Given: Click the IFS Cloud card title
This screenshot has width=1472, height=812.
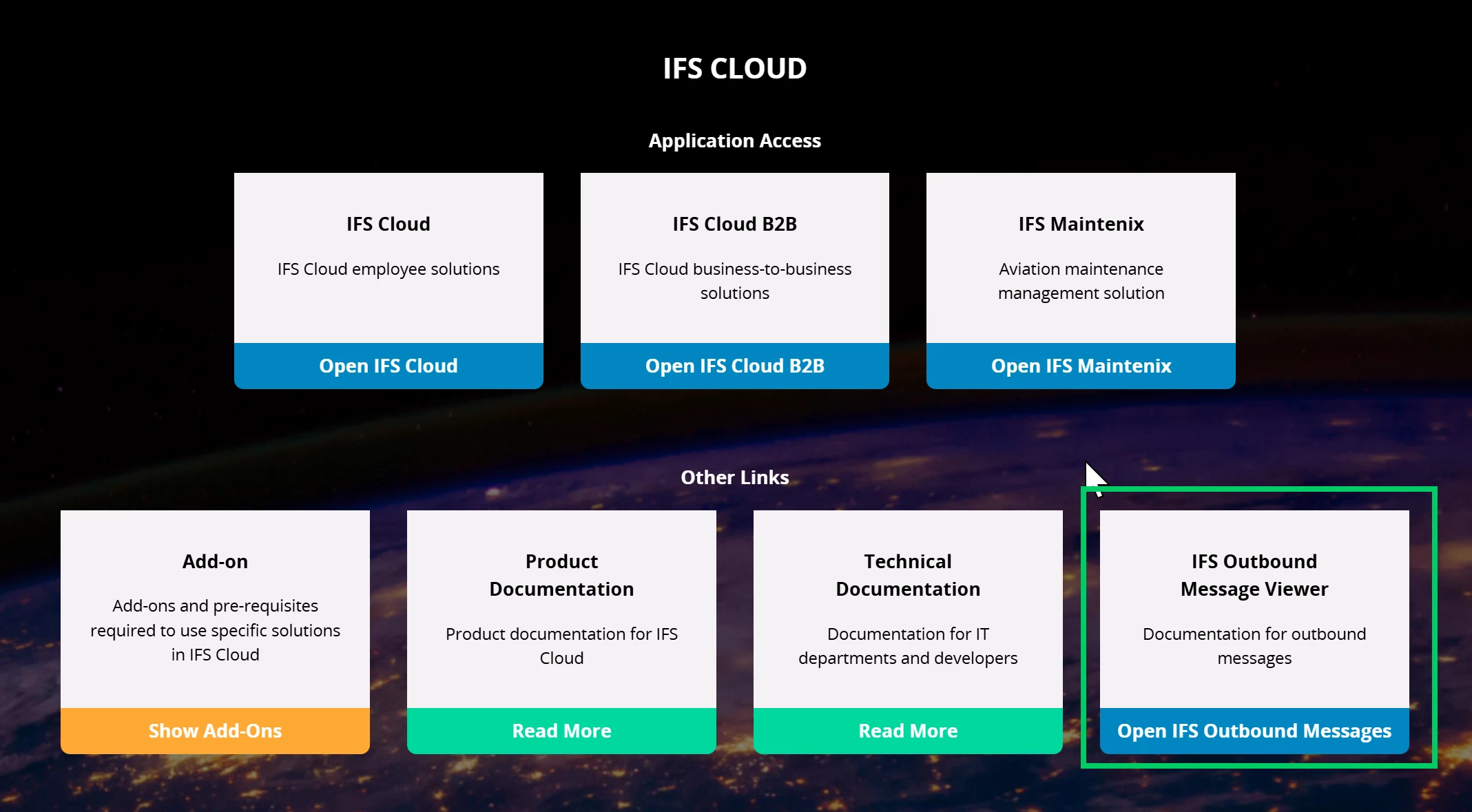Looking at the screenshot, I should coord(388,224).
